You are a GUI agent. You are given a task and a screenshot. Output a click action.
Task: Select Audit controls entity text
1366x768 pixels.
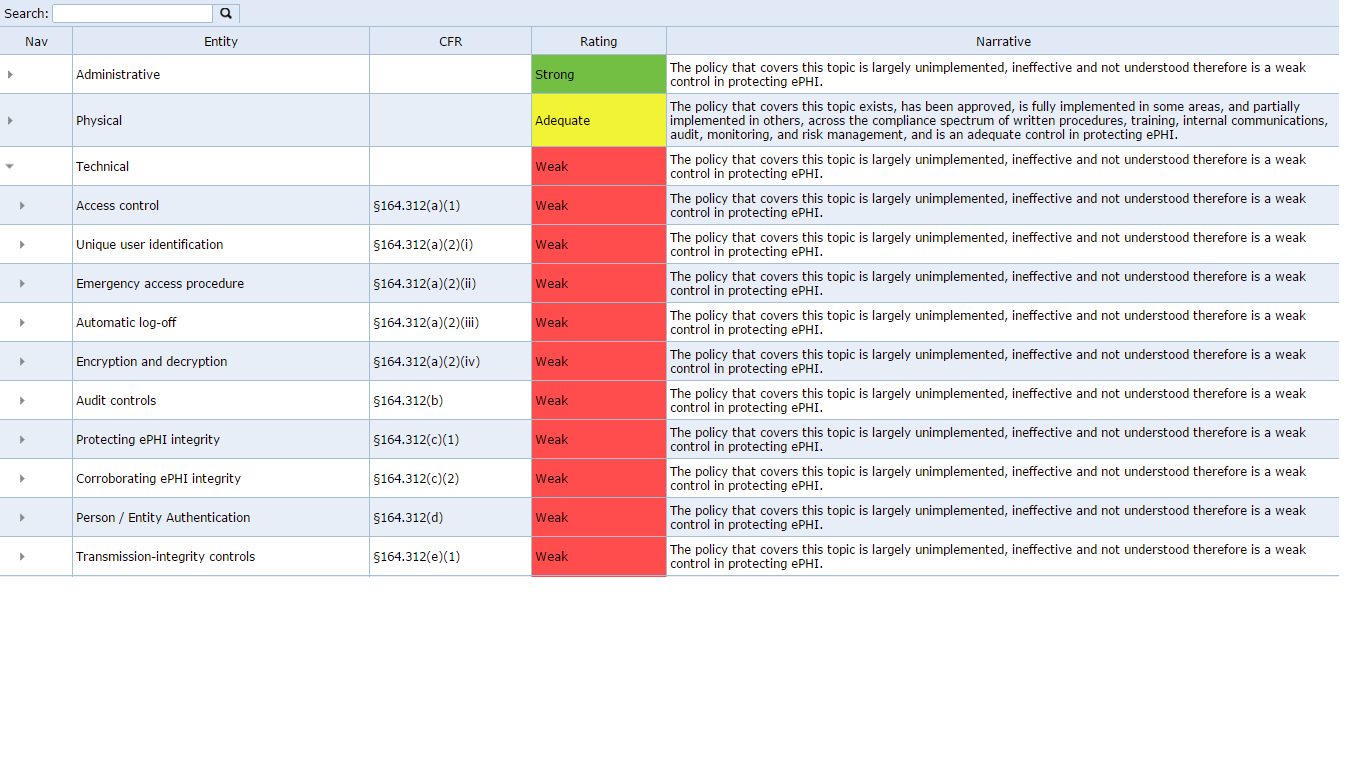click(116, 401)
